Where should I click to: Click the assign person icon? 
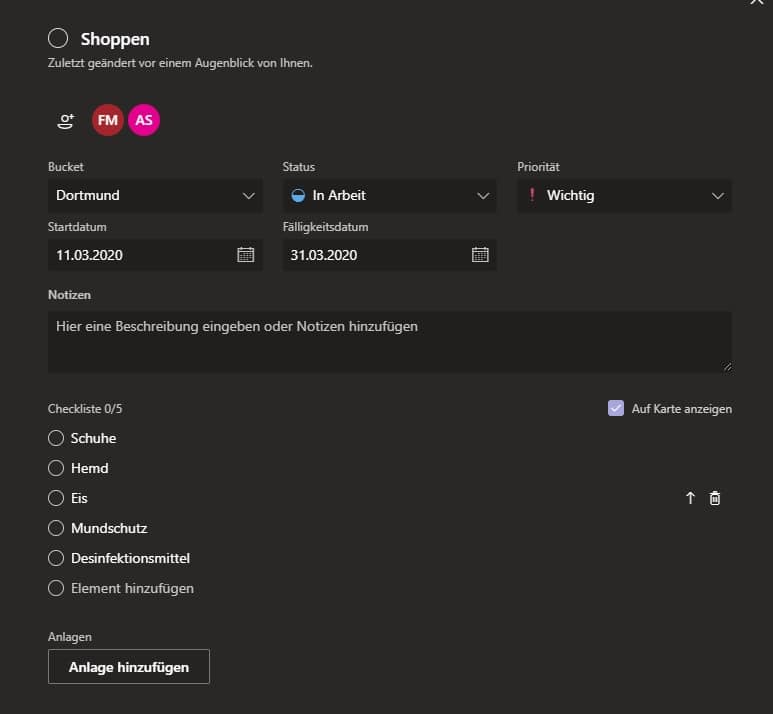pos(66,121)
